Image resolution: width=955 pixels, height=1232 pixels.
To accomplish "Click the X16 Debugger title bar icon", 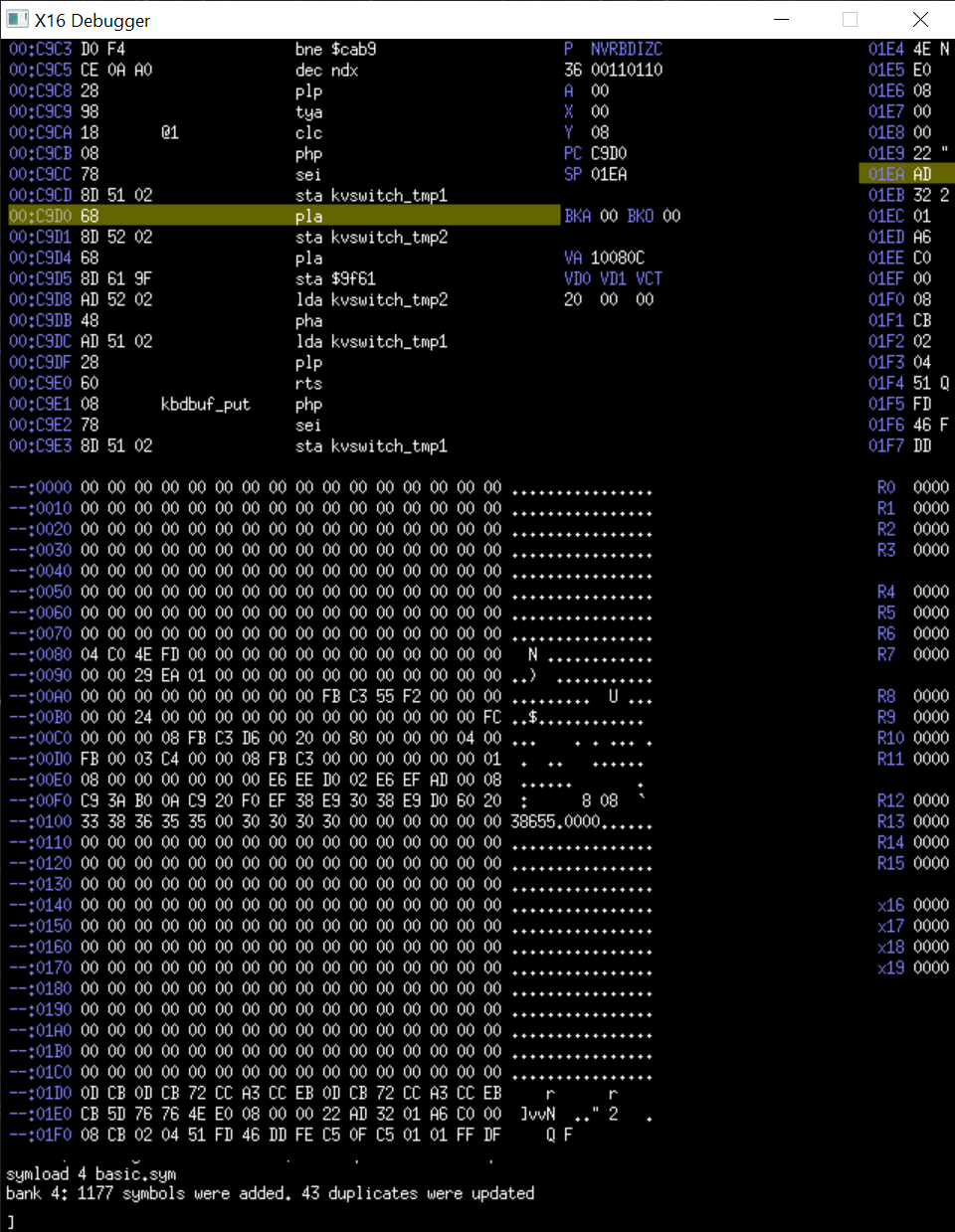I will [x=17, y=19].
